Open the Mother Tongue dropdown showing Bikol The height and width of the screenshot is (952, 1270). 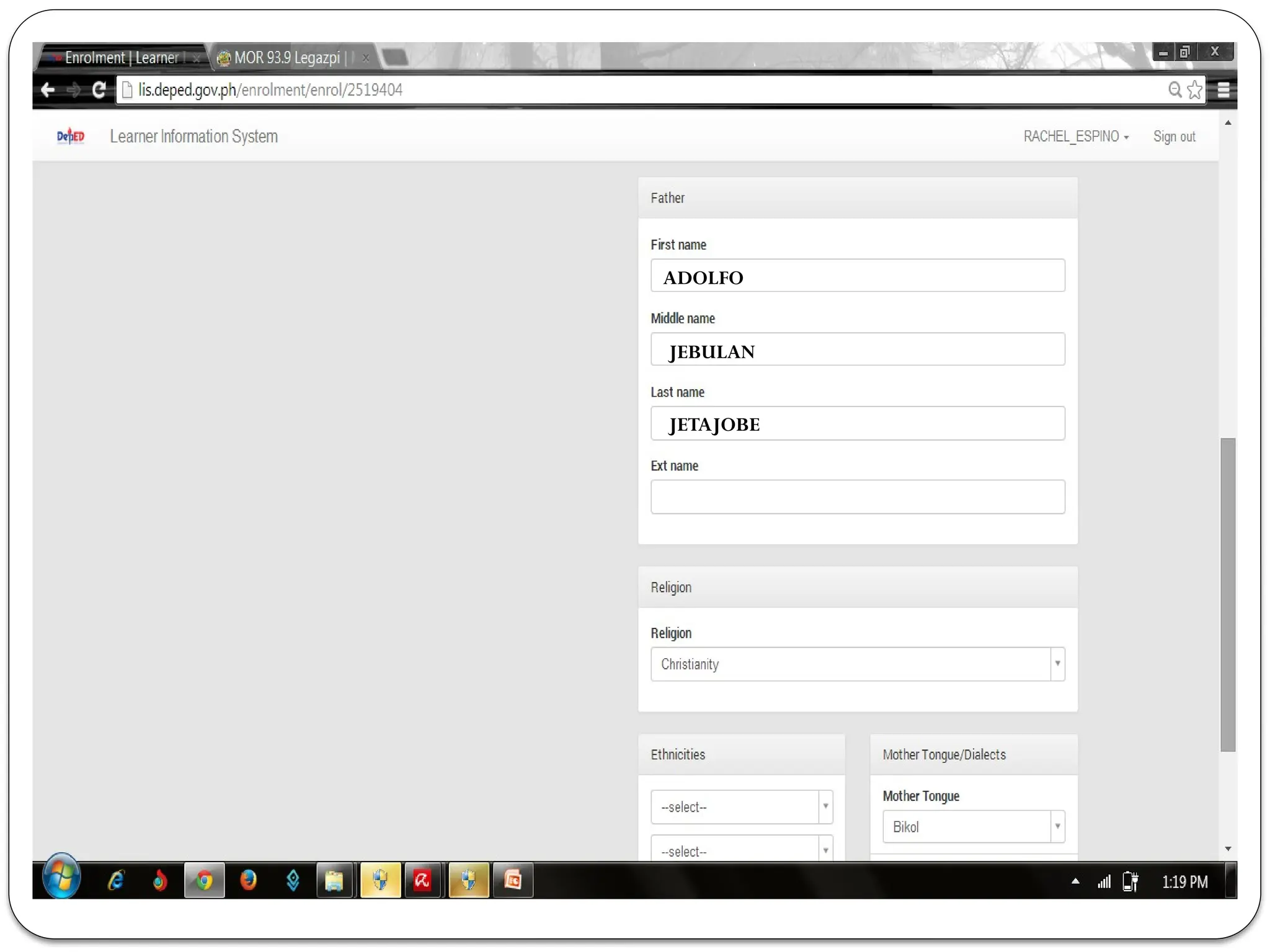point(973,827)
